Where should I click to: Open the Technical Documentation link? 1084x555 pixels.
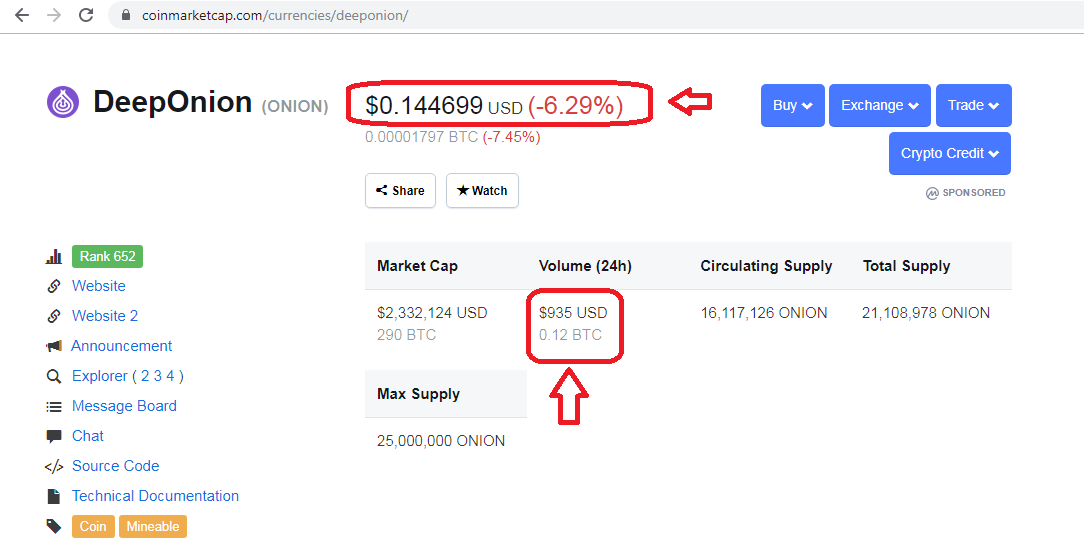(156, 496)
